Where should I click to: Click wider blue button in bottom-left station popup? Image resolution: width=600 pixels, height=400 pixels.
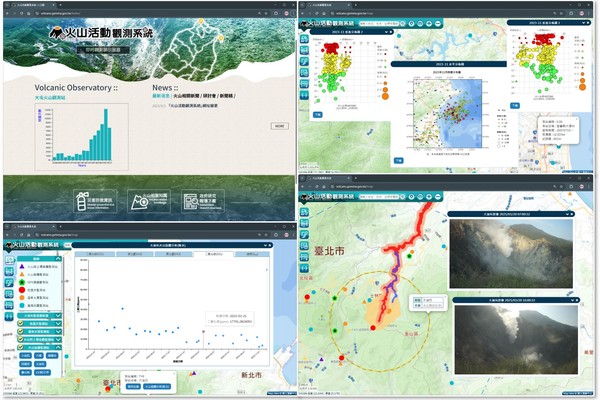click(157, 387)
